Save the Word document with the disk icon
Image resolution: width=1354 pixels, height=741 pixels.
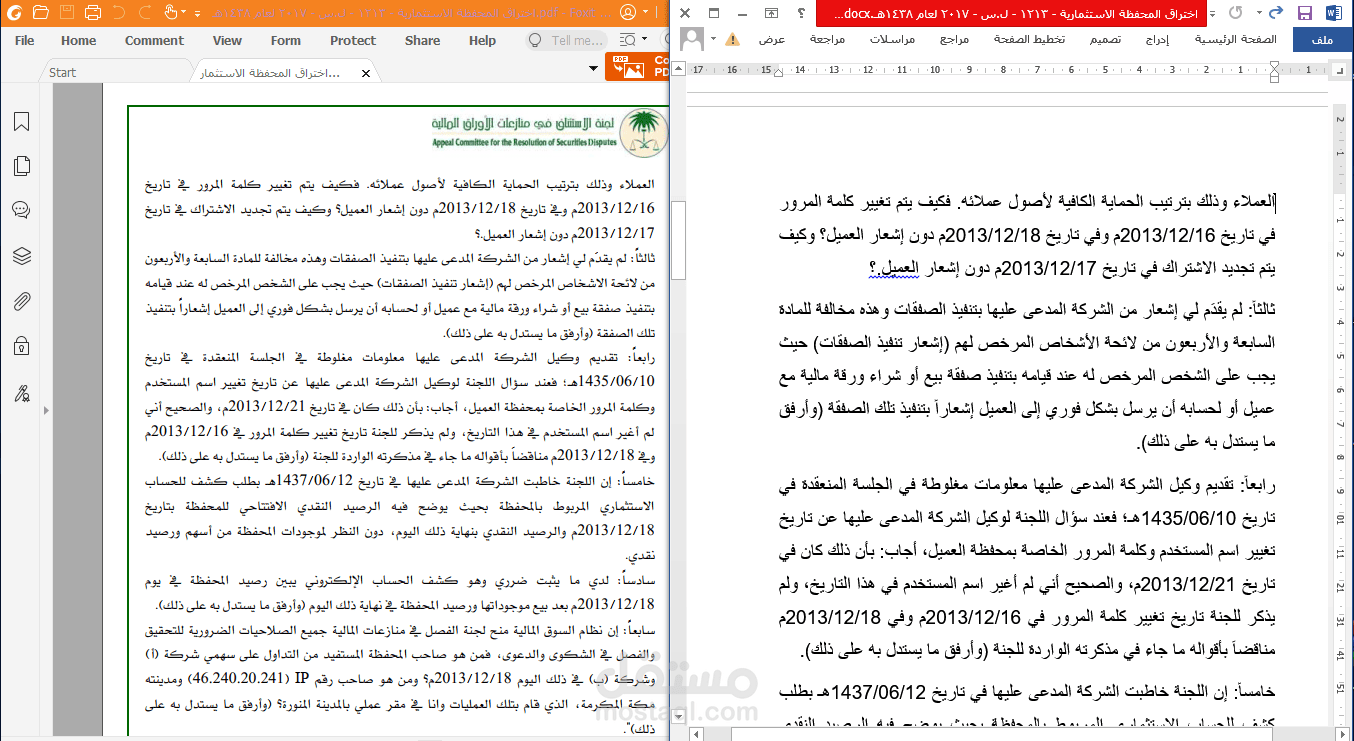[x=1305, y=13]
